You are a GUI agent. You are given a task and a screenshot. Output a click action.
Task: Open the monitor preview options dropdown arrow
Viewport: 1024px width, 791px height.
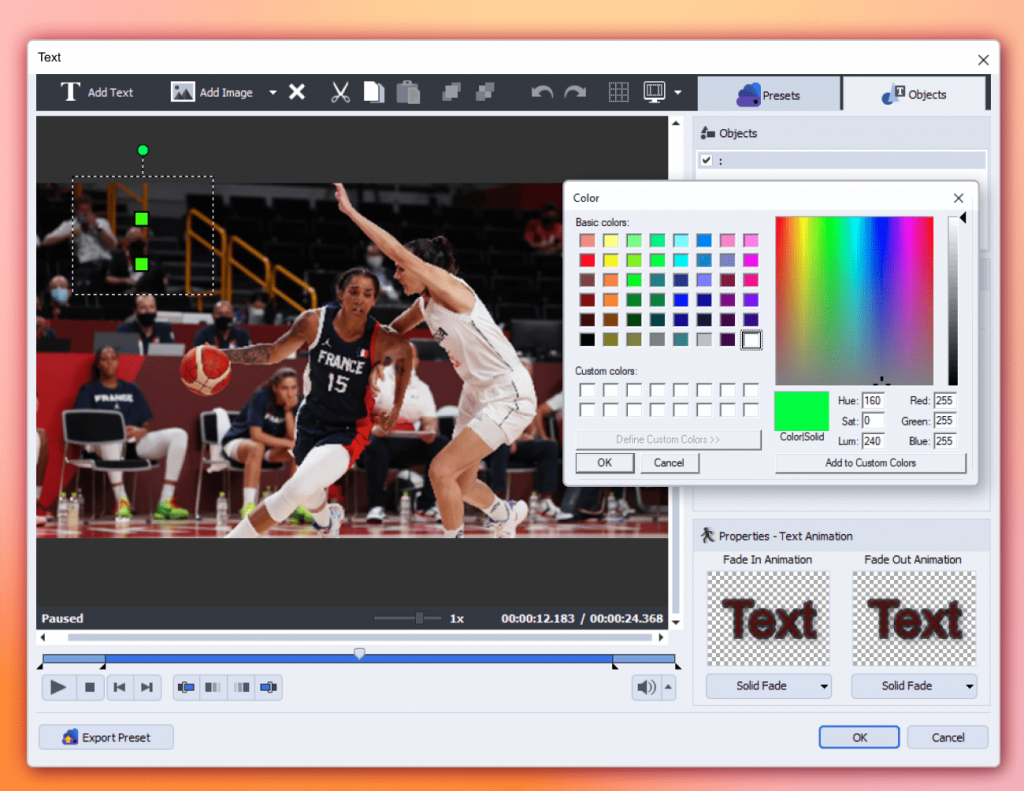pyautogui.click(x=678, y=93)
